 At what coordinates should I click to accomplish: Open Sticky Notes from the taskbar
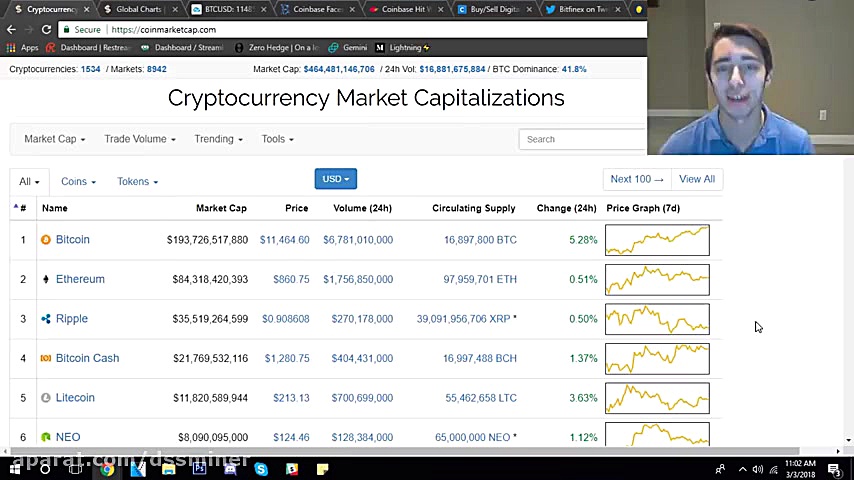(x=322, y=469)
